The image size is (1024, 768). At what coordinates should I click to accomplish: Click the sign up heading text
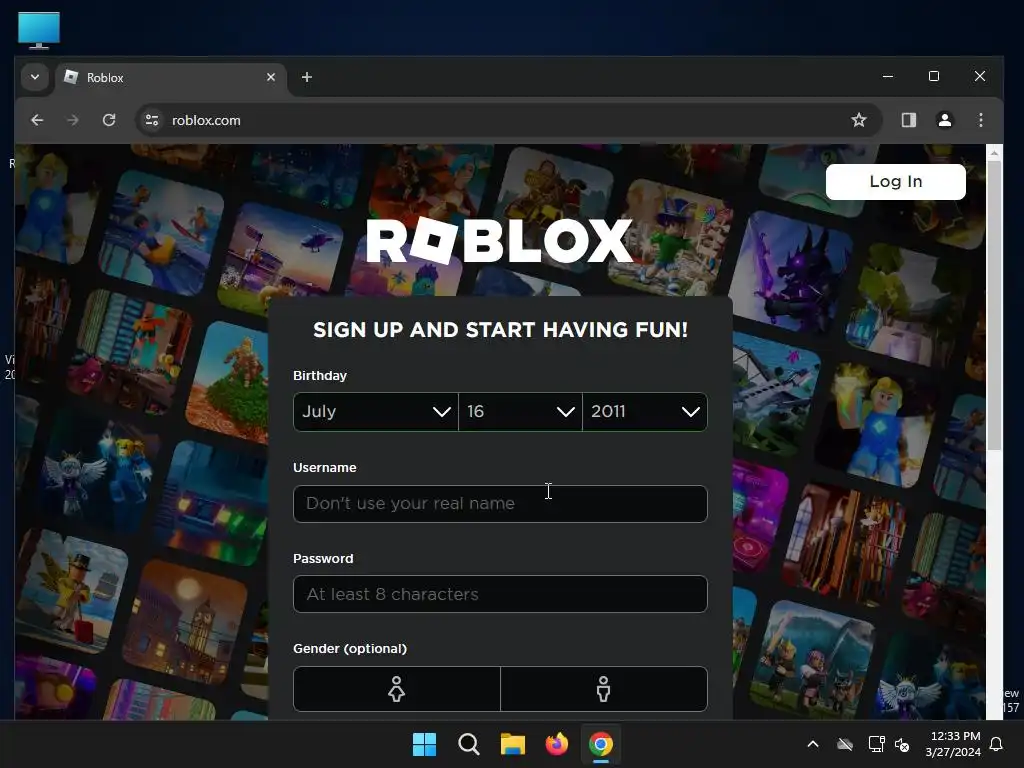tap(500, 330)
